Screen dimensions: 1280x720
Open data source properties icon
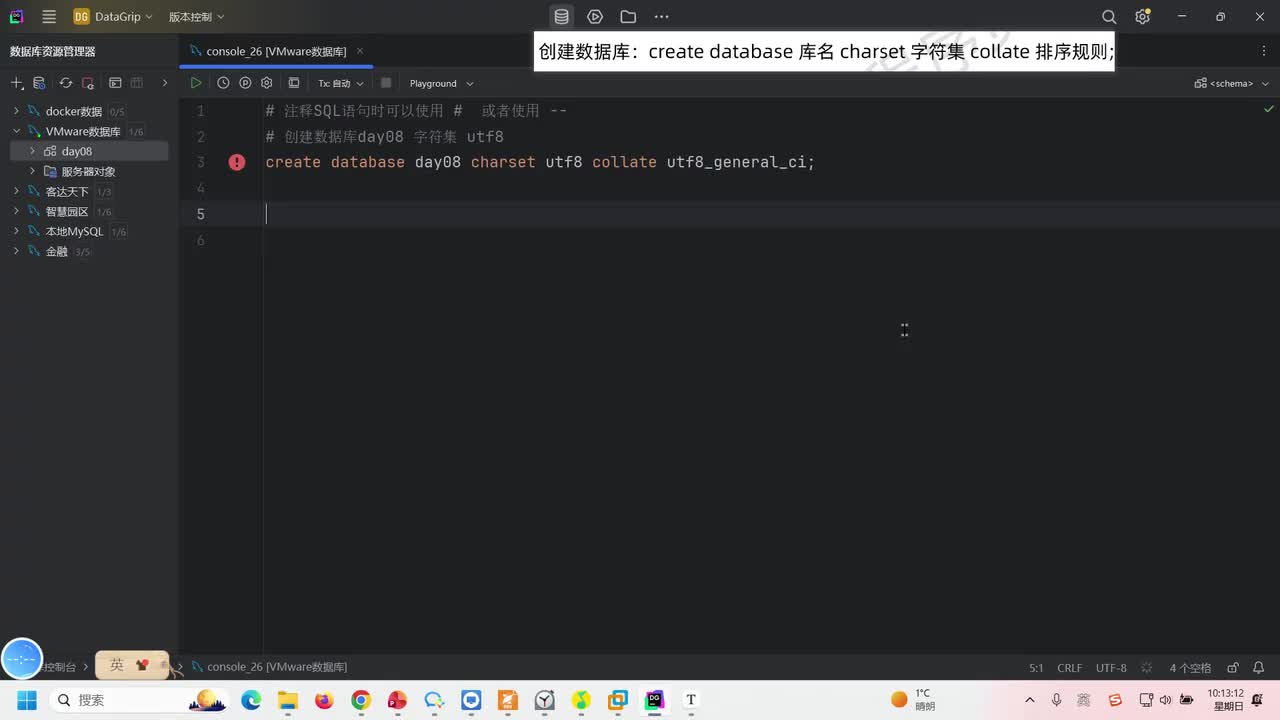coord(39,83)
